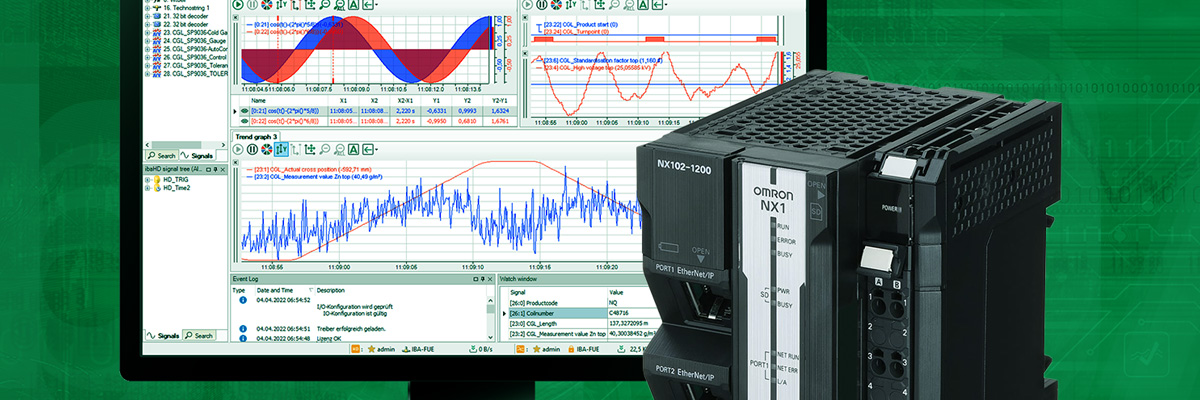Close the COL_Standardisation factor subgraph with its x
The image size is (1200, 400).
pos(524,53)
